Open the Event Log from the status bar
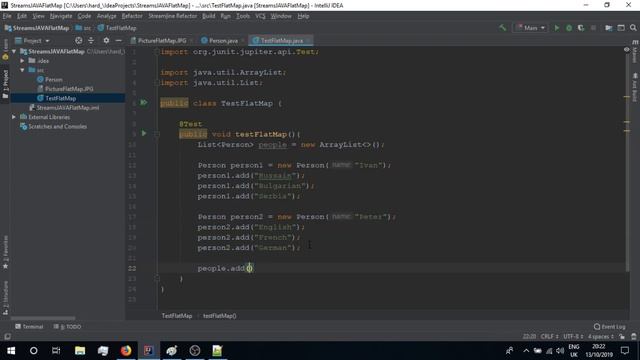The image size is (640, 360). point(609,327)
